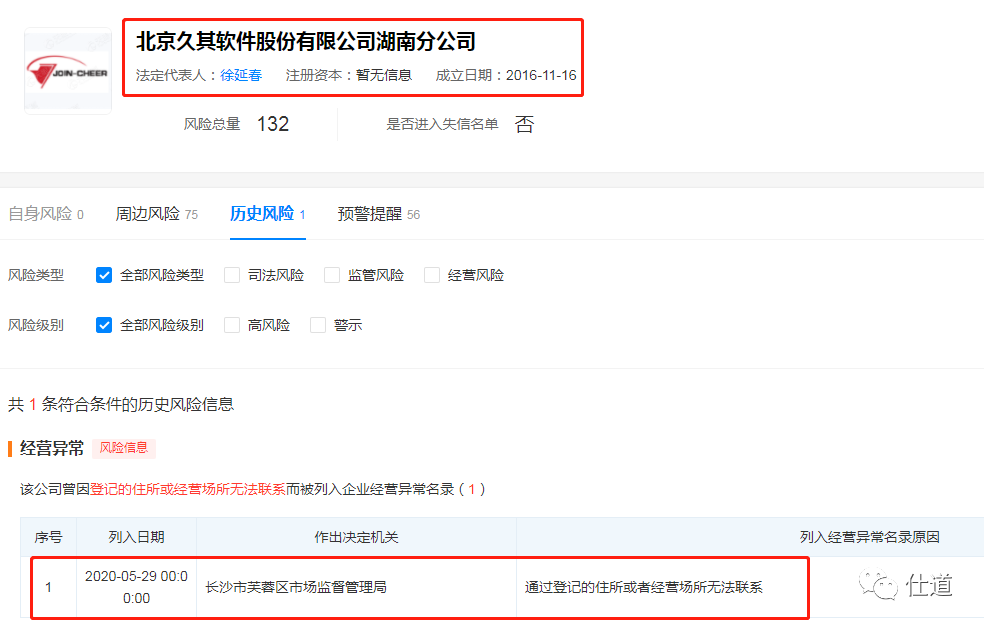This screenshot has height=628, width=984.
Task: Open the JOIN-CHEER company logo thumbnail
Action: click(x=68, y=71)
